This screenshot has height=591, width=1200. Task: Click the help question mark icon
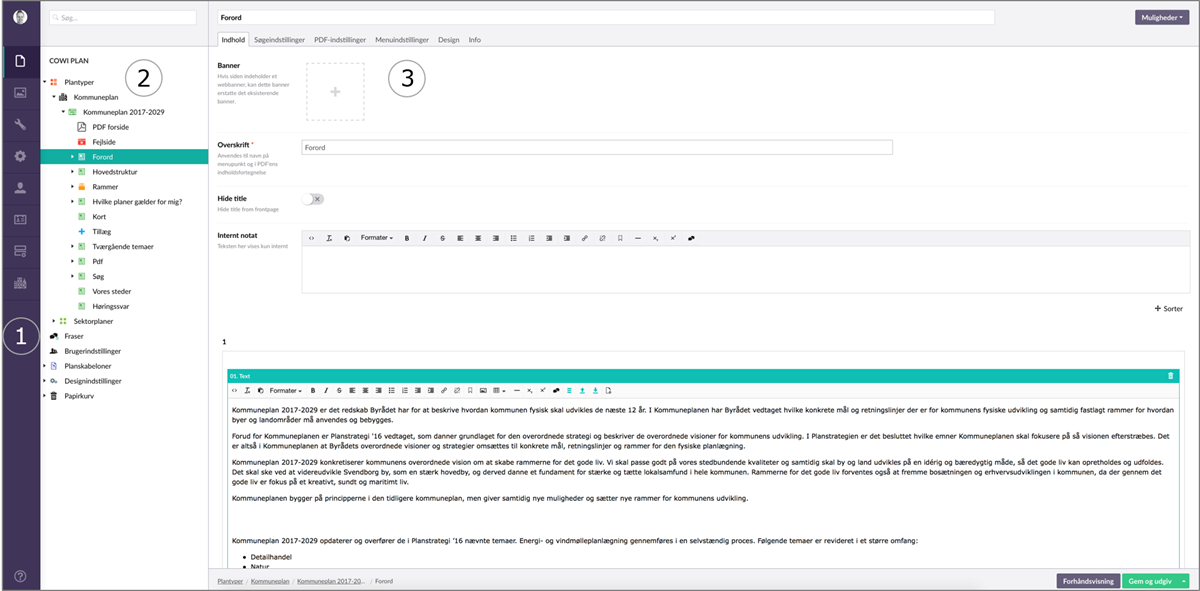tap(20, 576)
